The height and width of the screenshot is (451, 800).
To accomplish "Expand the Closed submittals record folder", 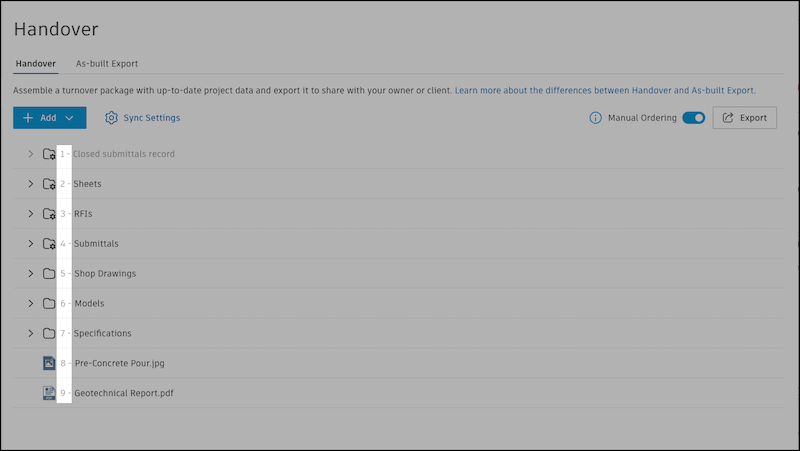I will click(30, 154).
